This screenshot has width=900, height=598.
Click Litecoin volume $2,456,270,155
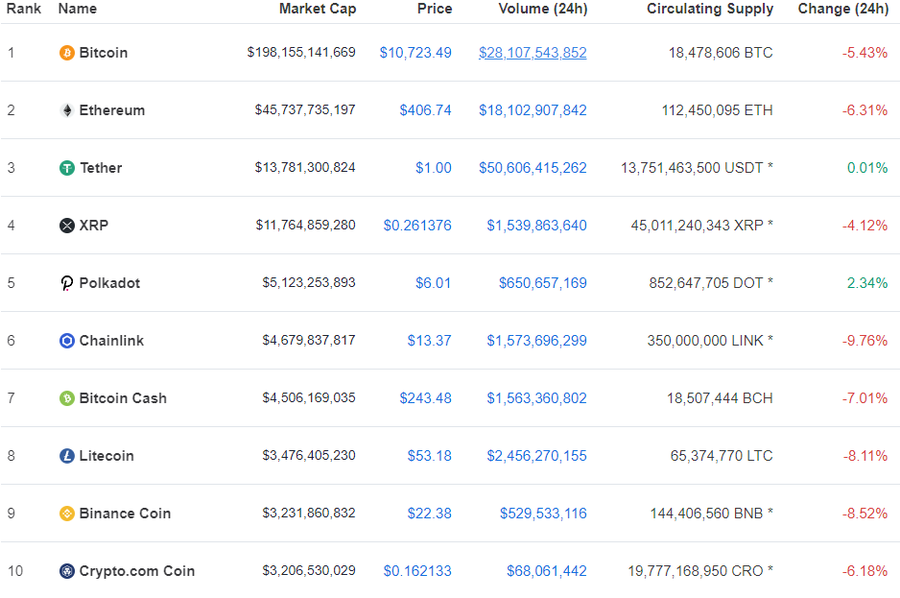coord(537,456)
